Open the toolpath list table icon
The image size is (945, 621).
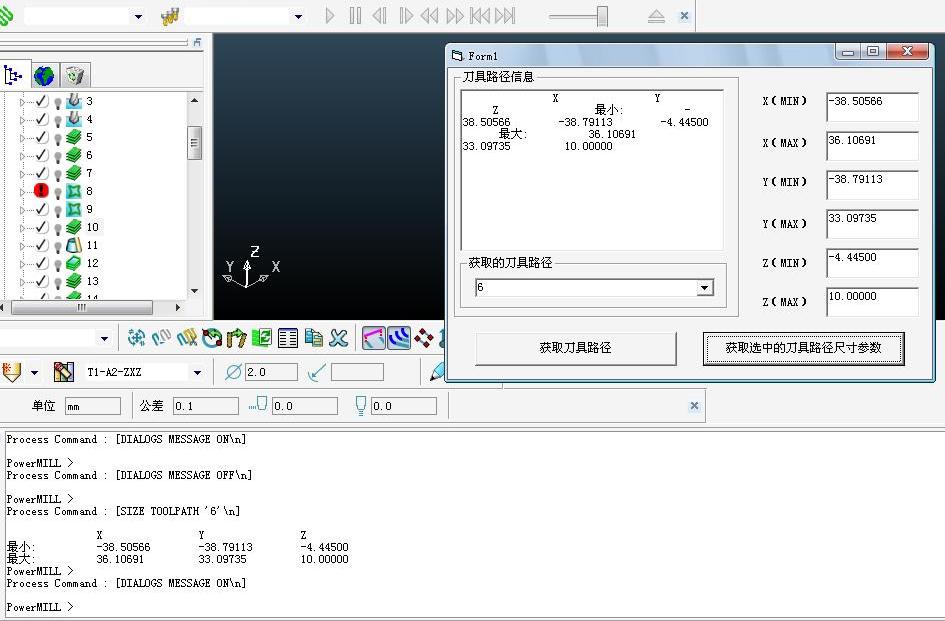(287, 338)
